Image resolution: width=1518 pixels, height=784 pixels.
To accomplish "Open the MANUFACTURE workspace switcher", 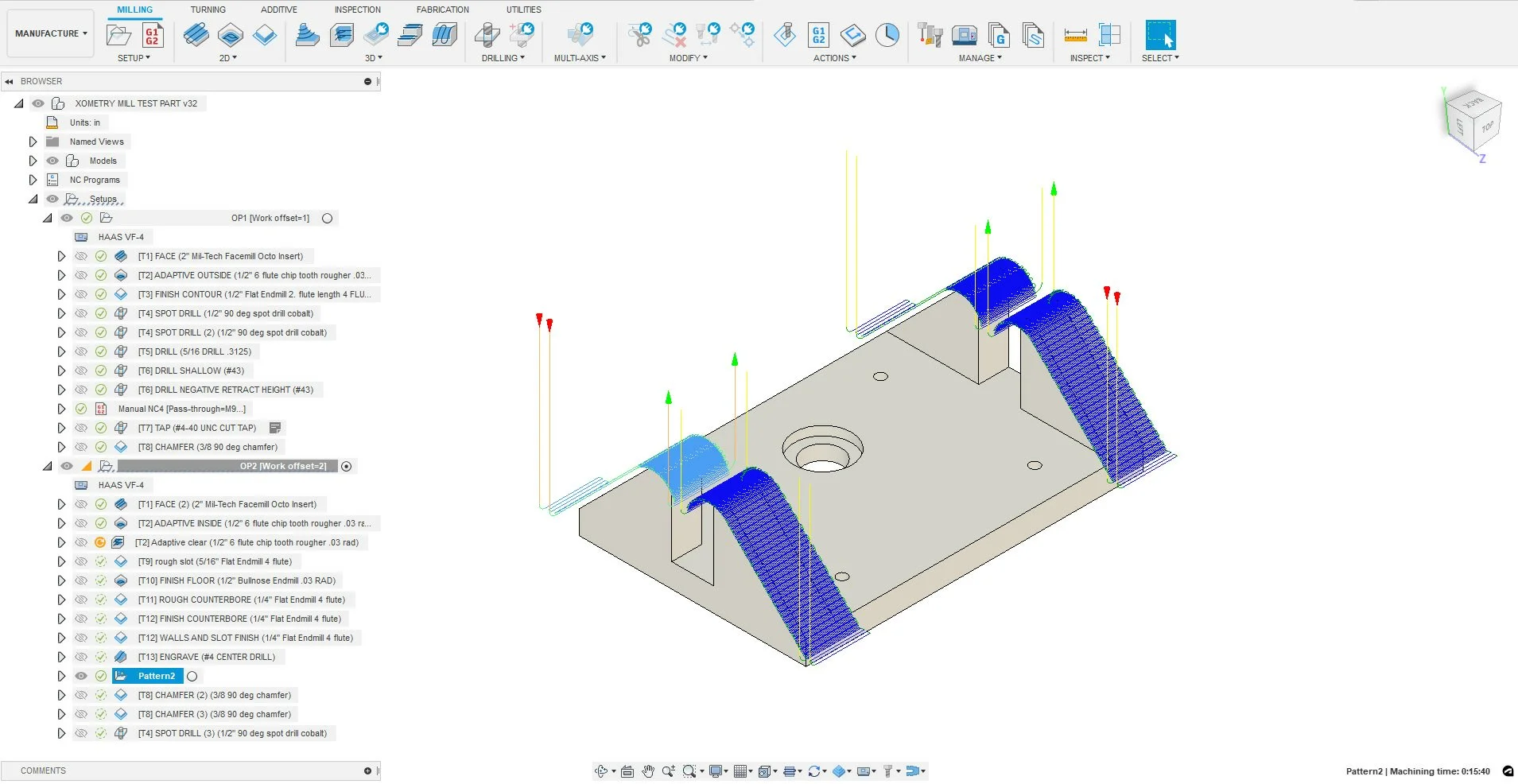I will 49,33.
